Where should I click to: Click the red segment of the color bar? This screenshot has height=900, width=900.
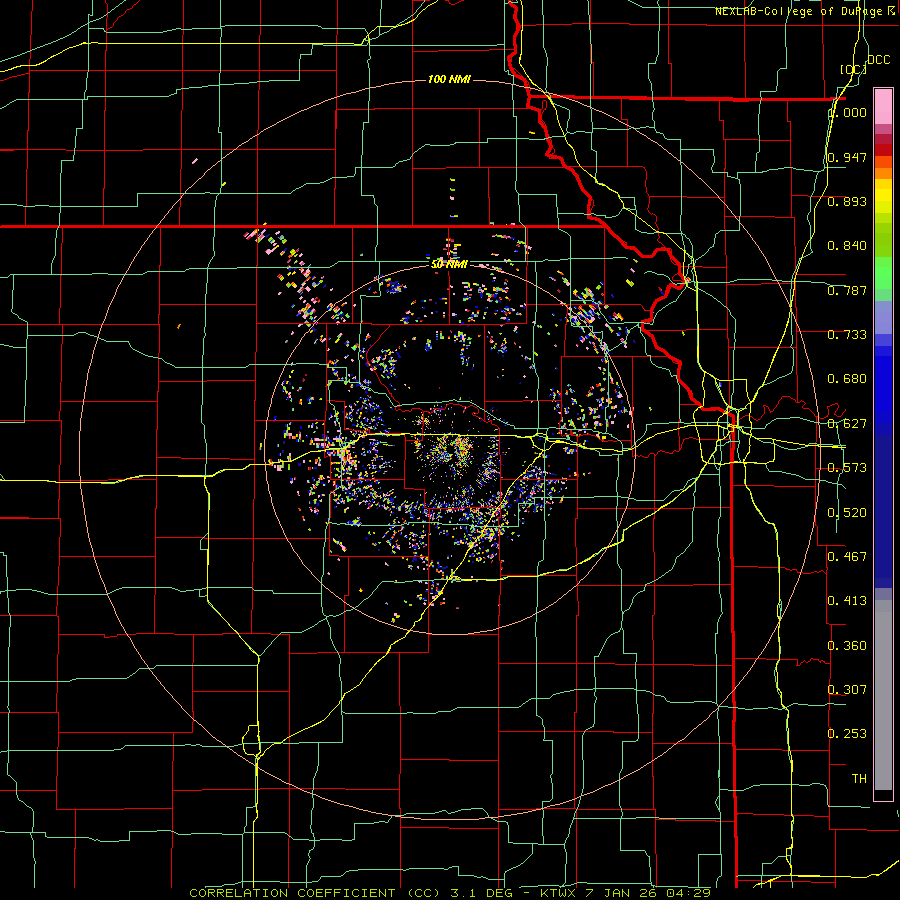pyautogui.click(x=883, y=149)
